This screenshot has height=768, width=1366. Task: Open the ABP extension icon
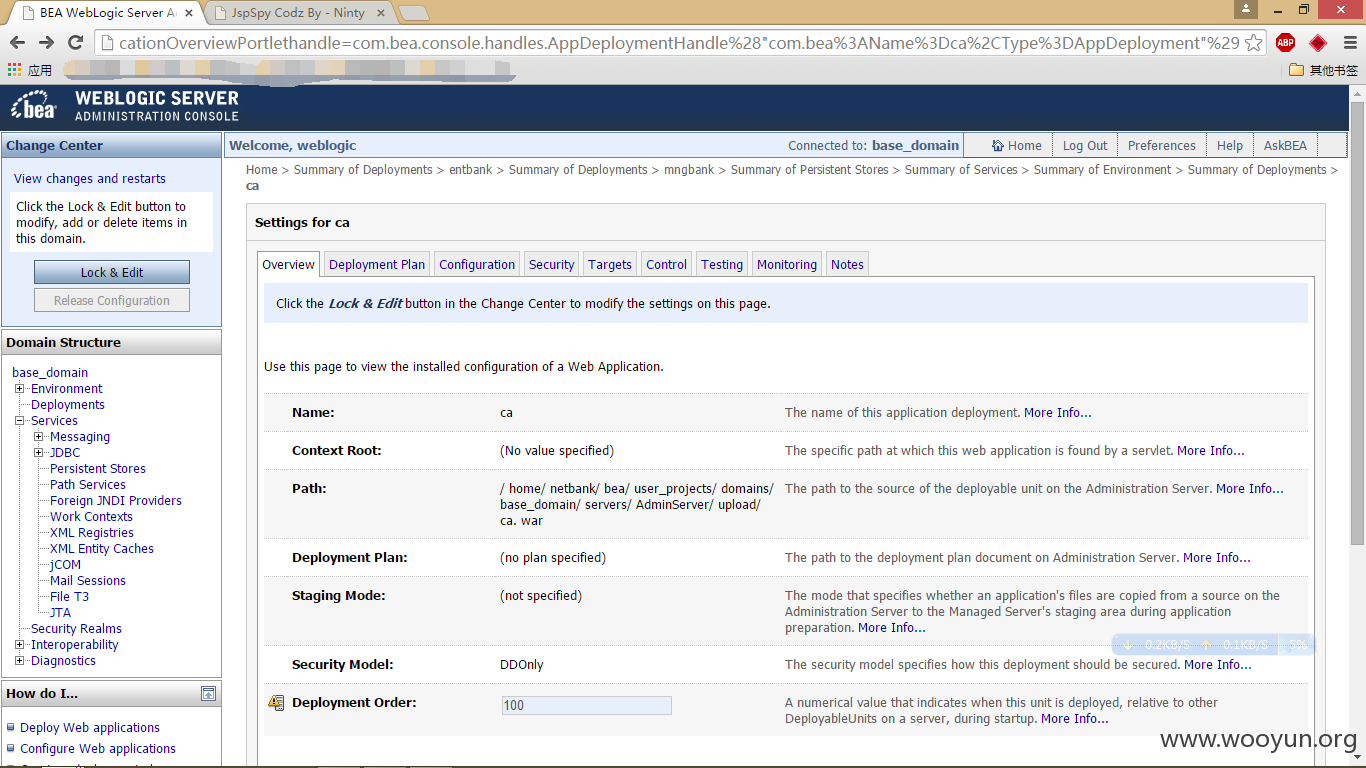1285,43
